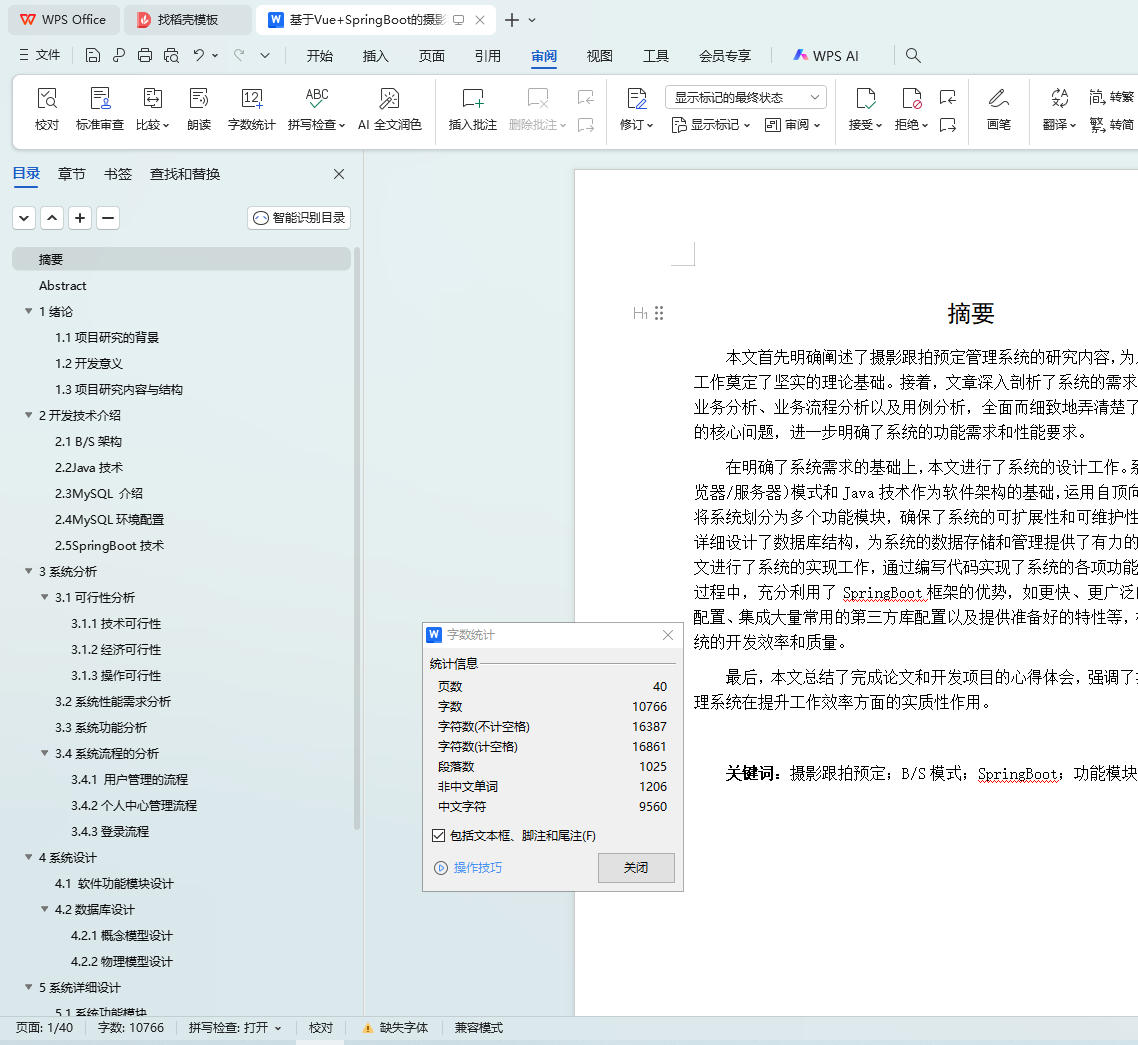This screenshot has width=1138, height=1045.
Task: Click the save icon in quick toolbar
Action: 92,55
